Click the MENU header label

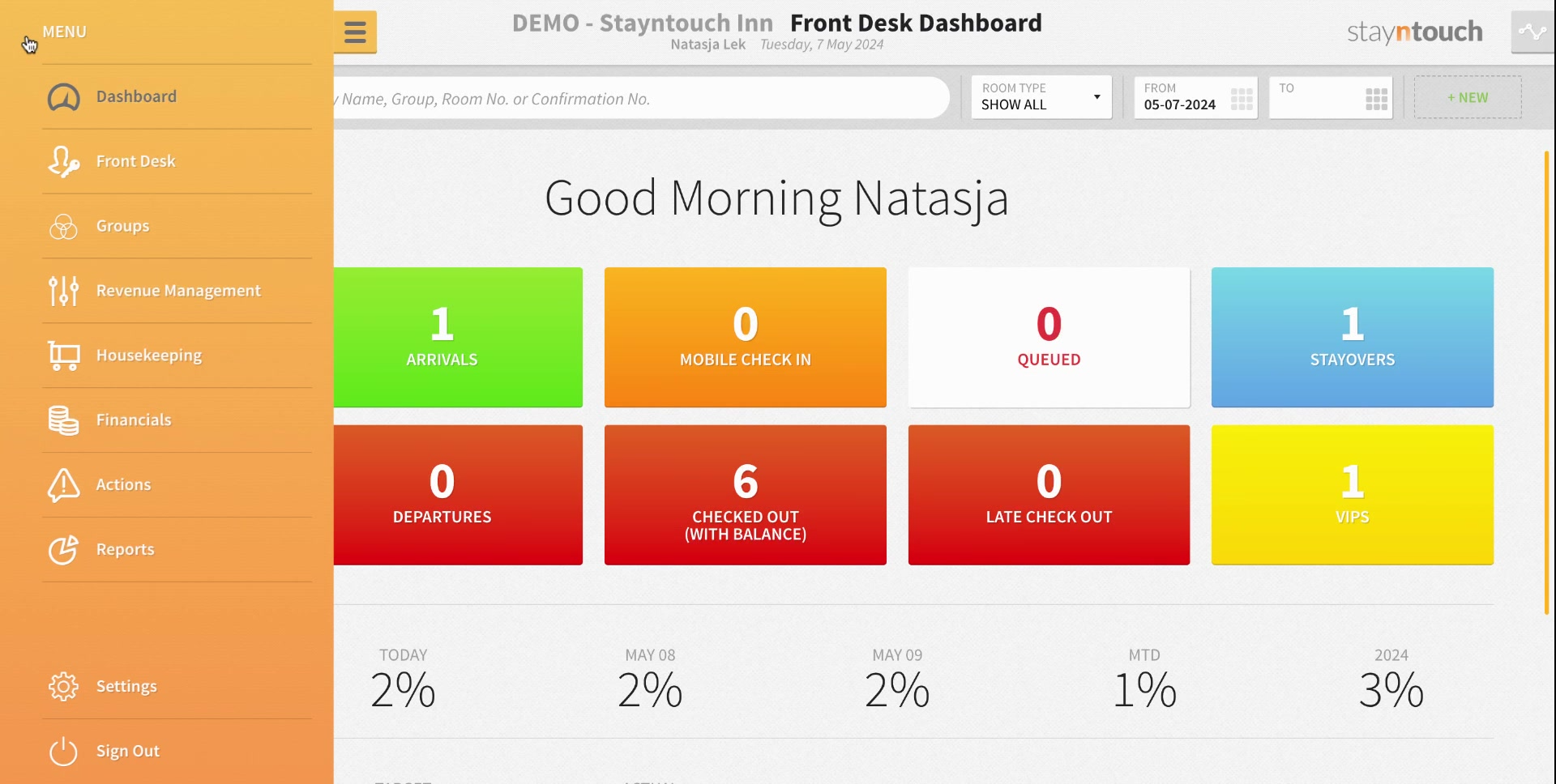(64, 32)
